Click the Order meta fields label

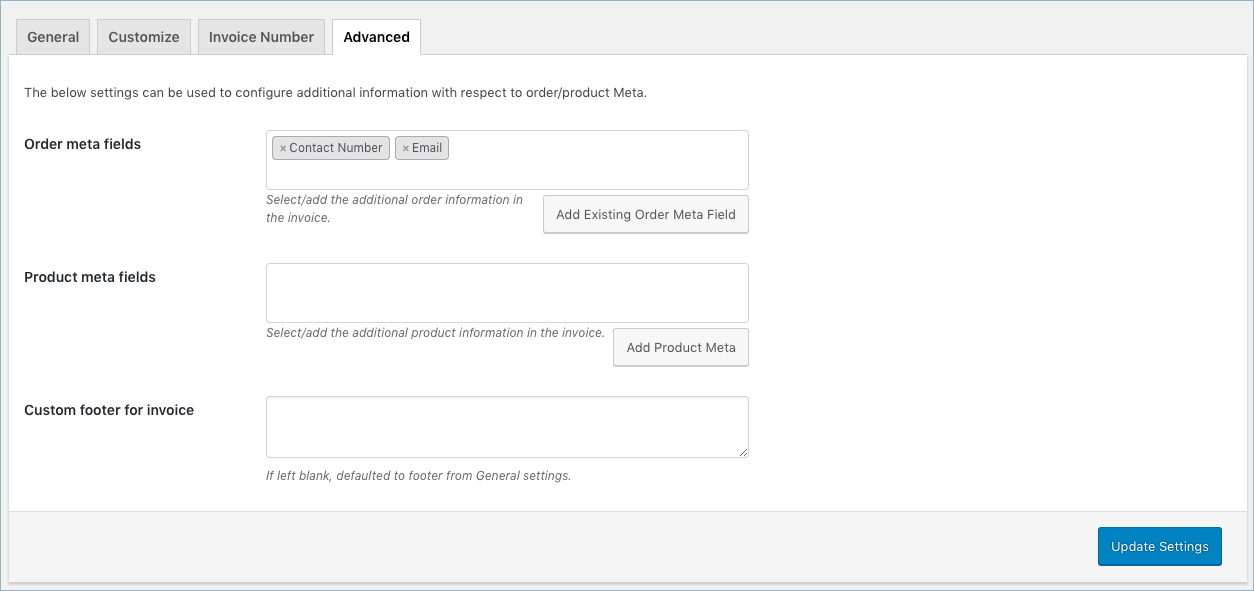[83, 144]
